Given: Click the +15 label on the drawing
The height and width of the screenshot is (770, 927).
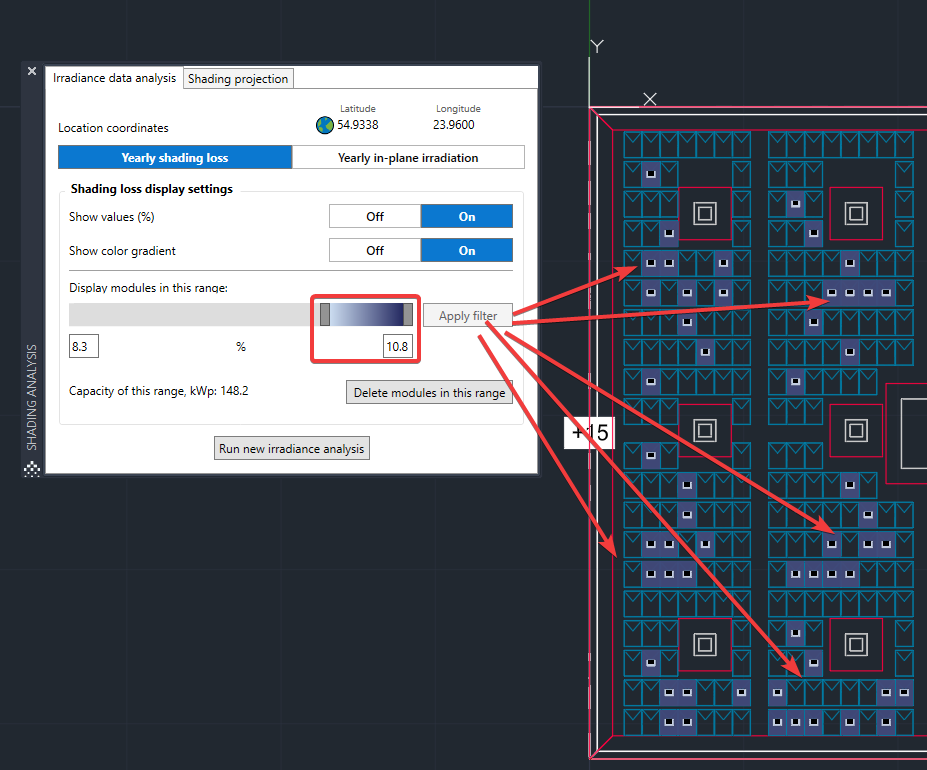Looking at the screenshot, I should tap(590, 433).
